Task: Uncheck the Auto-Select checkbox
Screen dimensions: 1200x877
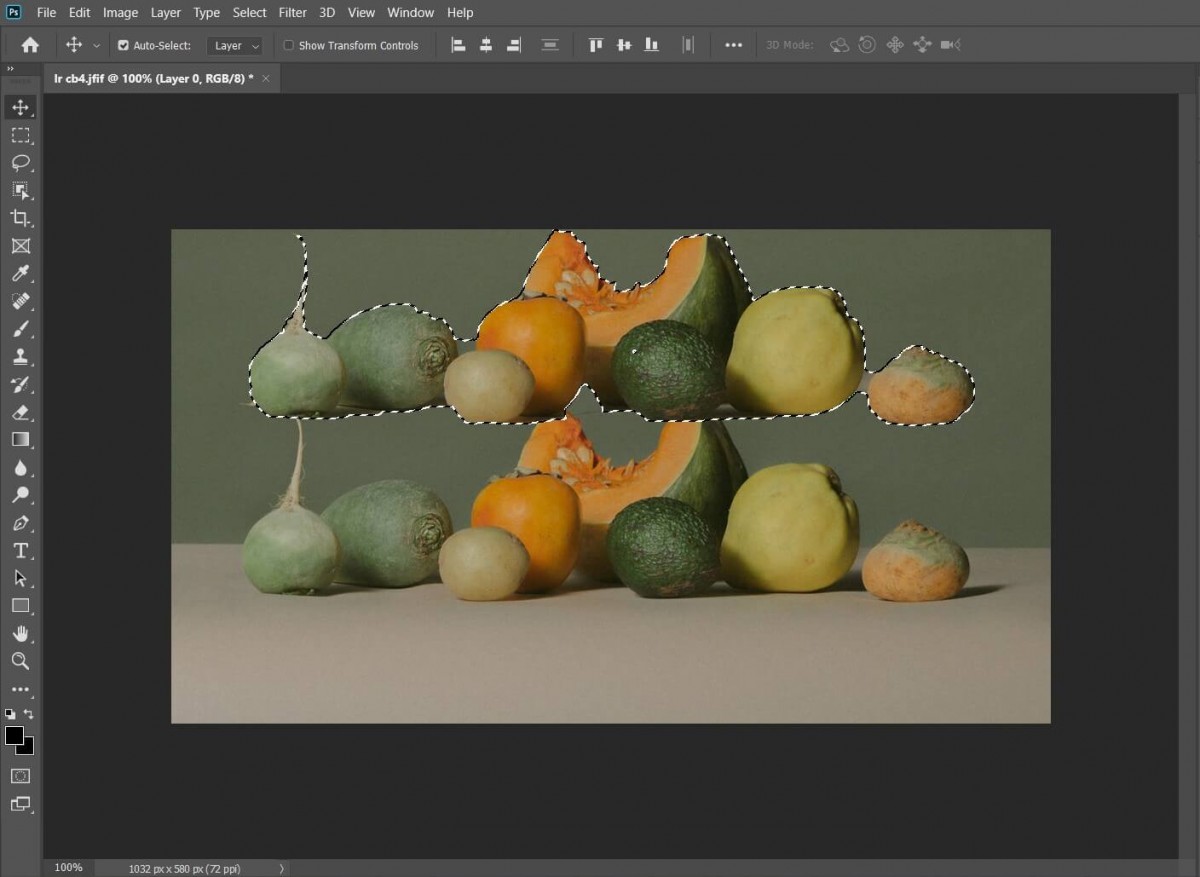Action: coord(123,45)
